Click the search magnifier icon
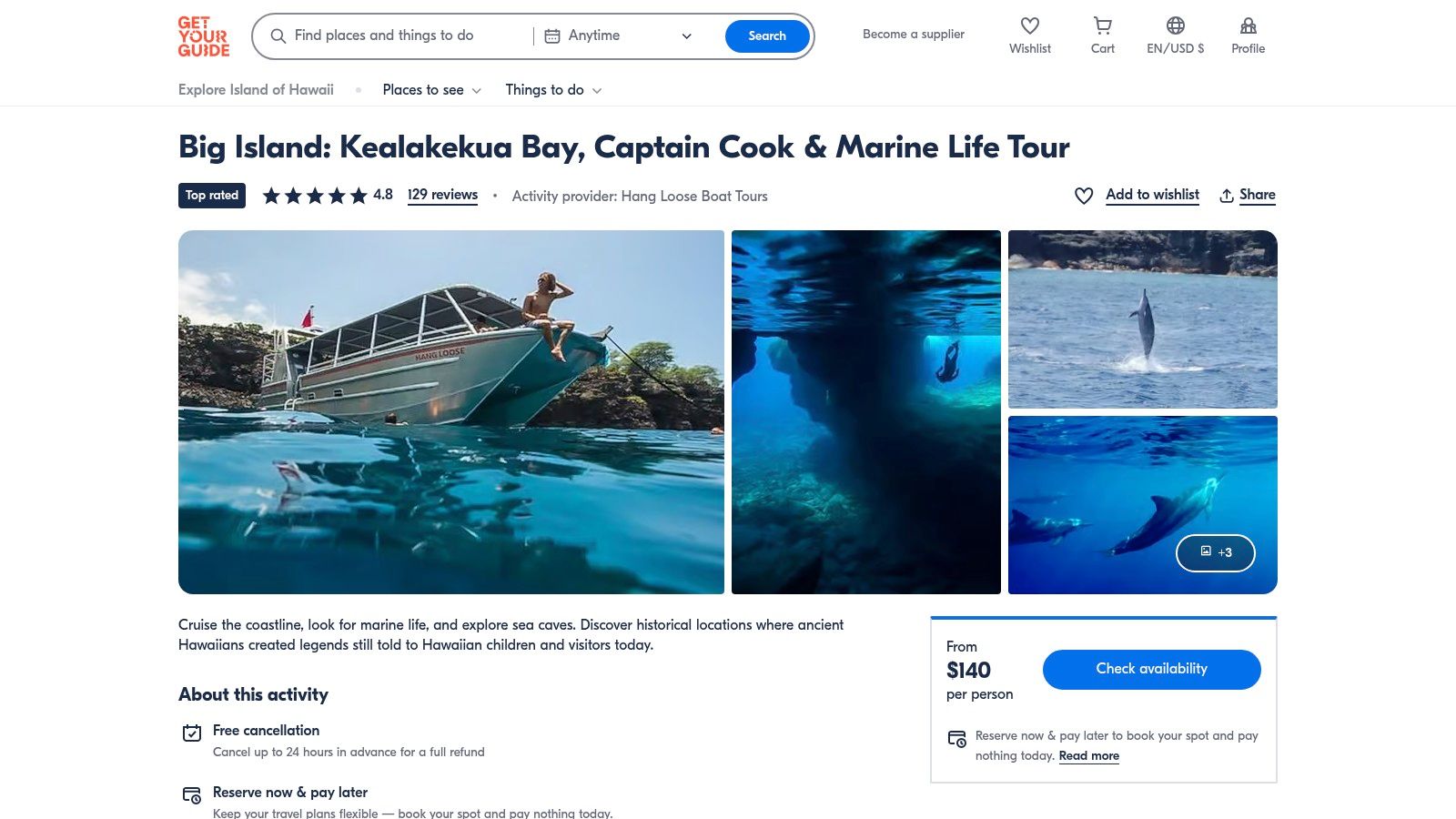Image resolution: width=1456 pixels, height=819 pixels. pos(278,36)
